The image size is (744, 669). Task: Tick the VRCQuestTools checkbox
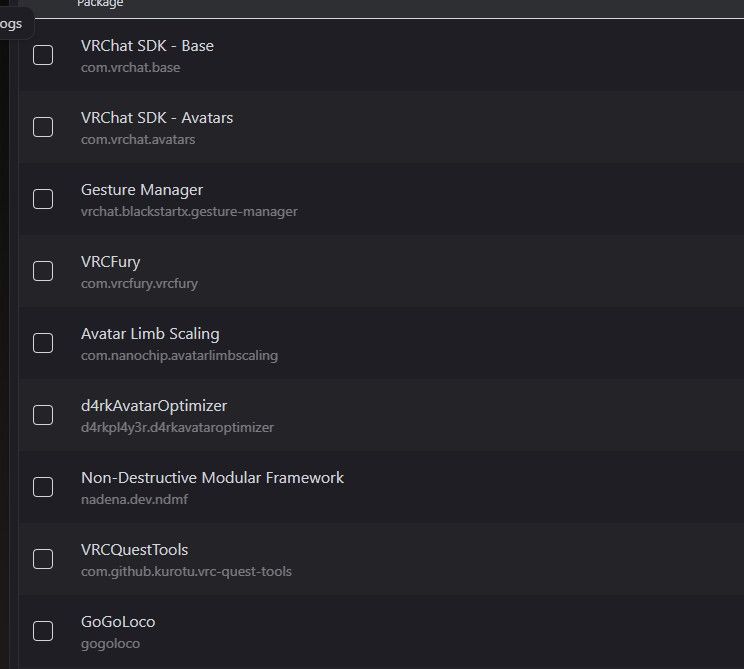(43, 559)
